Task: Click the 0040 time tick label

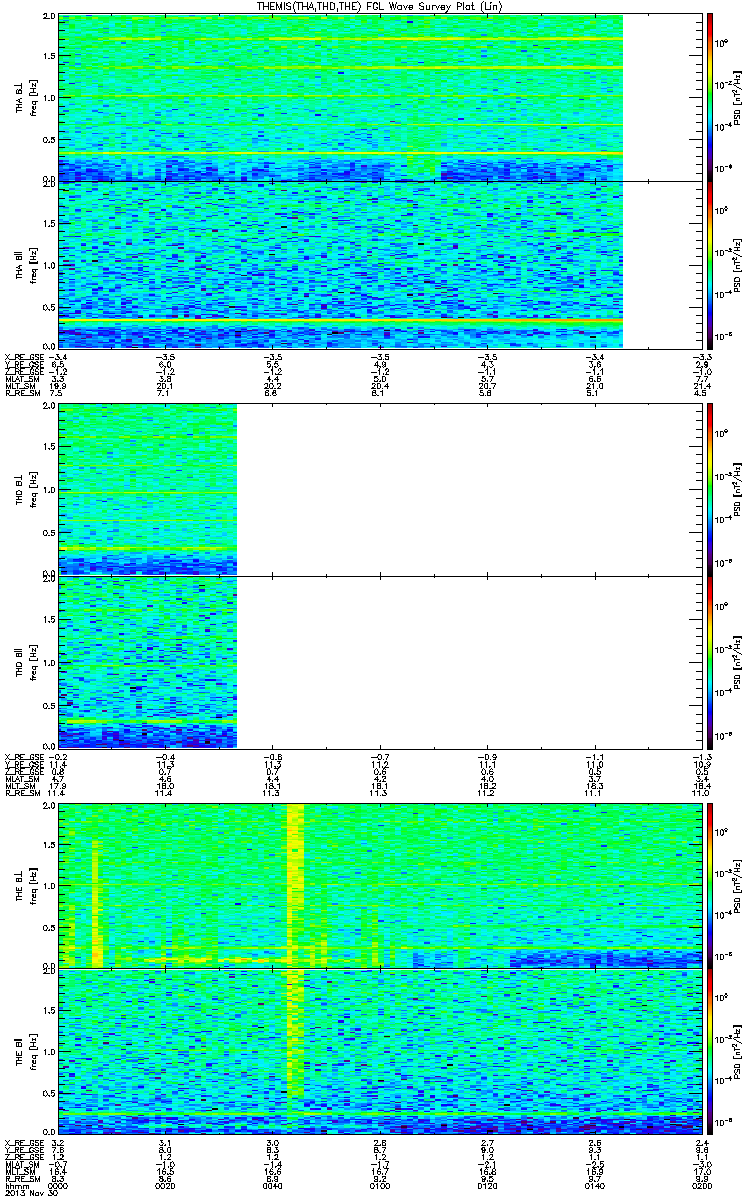Action: coord(272,1187)
